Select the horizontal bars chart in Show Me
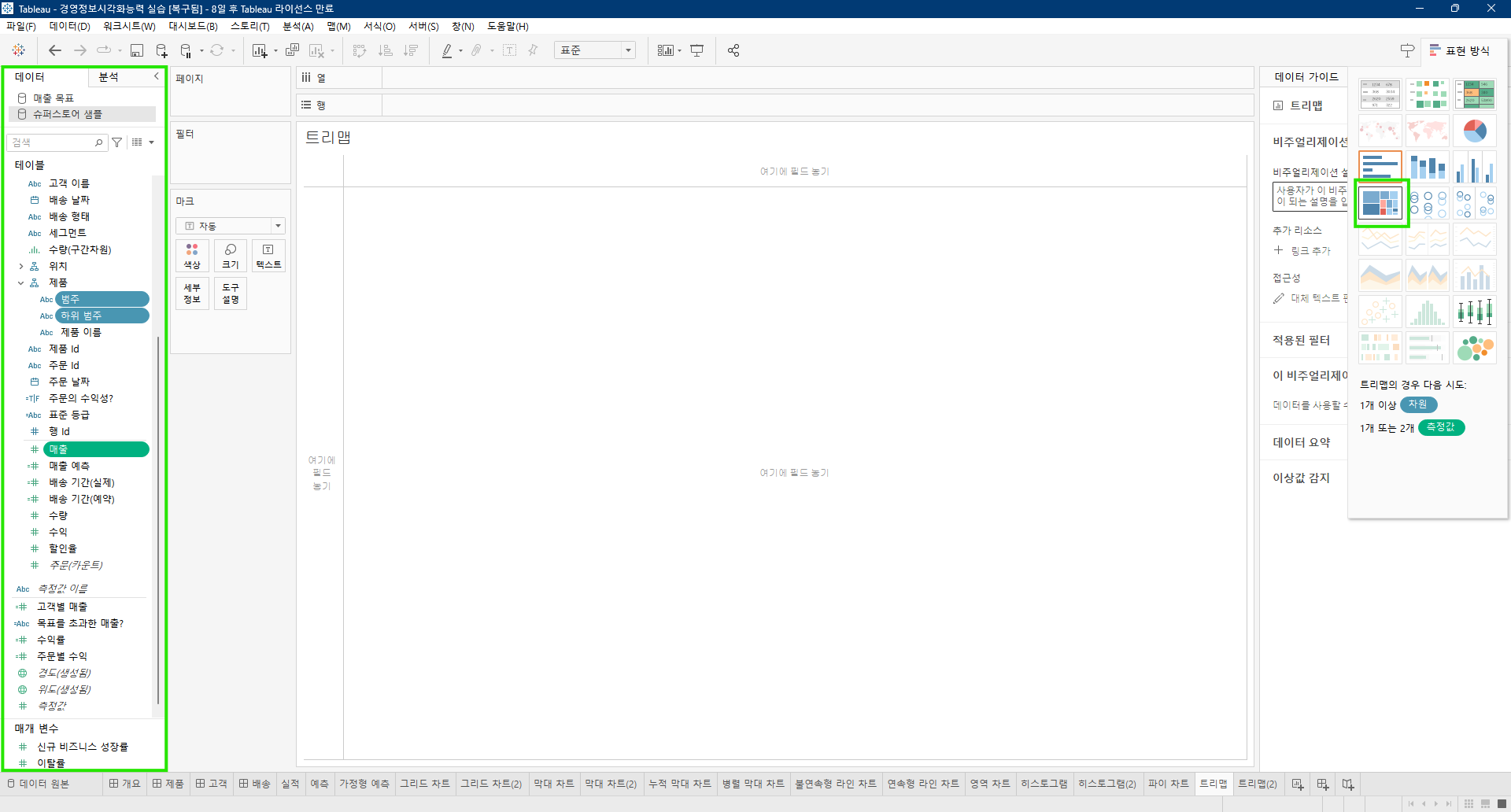Screen dimensions: 1511x812 (x=1380, y=167)
